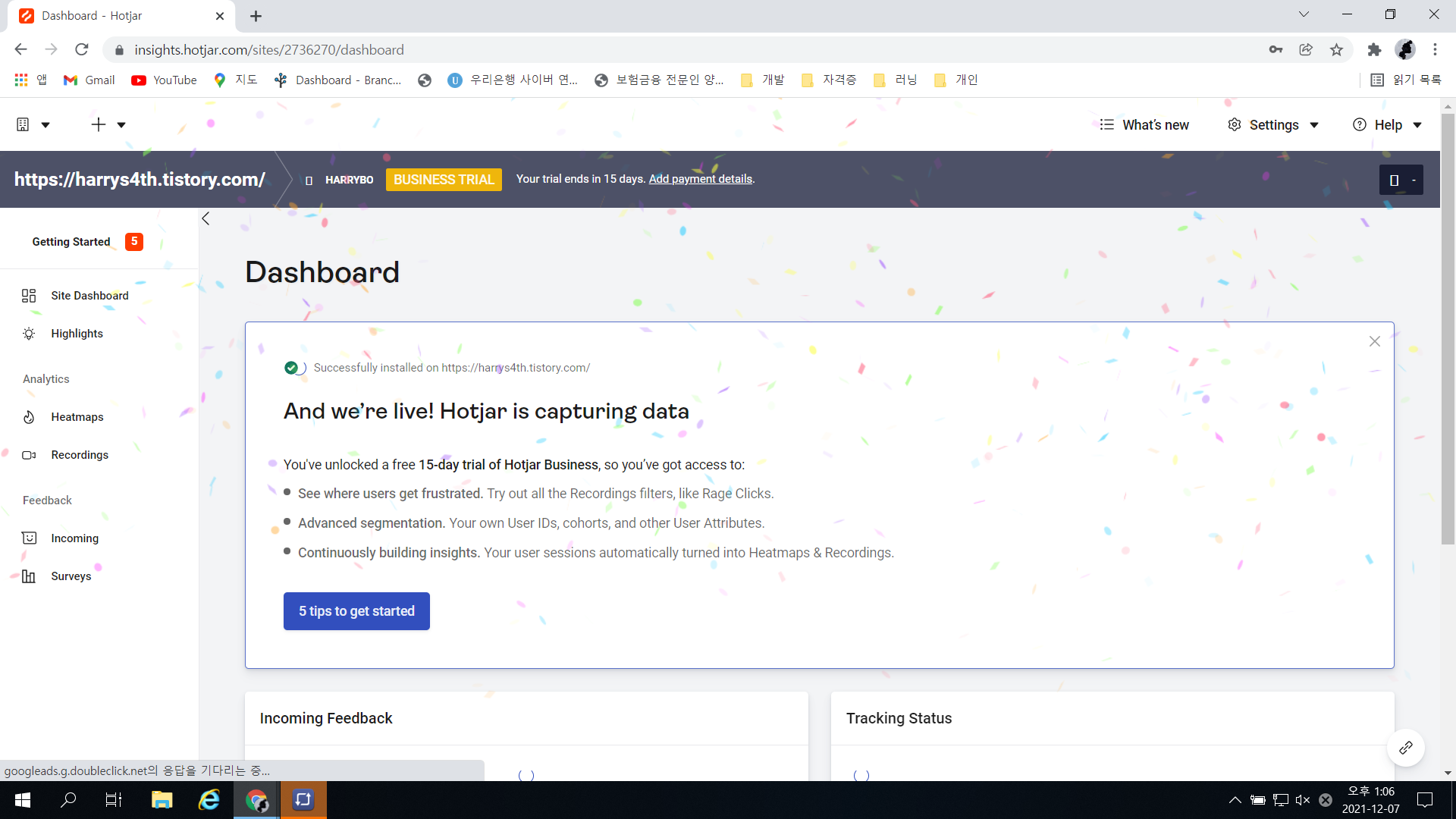This screenshot has height=819, width=1456.
Task: Toggle the panel button in trial banner
Action: [1400, 180]
